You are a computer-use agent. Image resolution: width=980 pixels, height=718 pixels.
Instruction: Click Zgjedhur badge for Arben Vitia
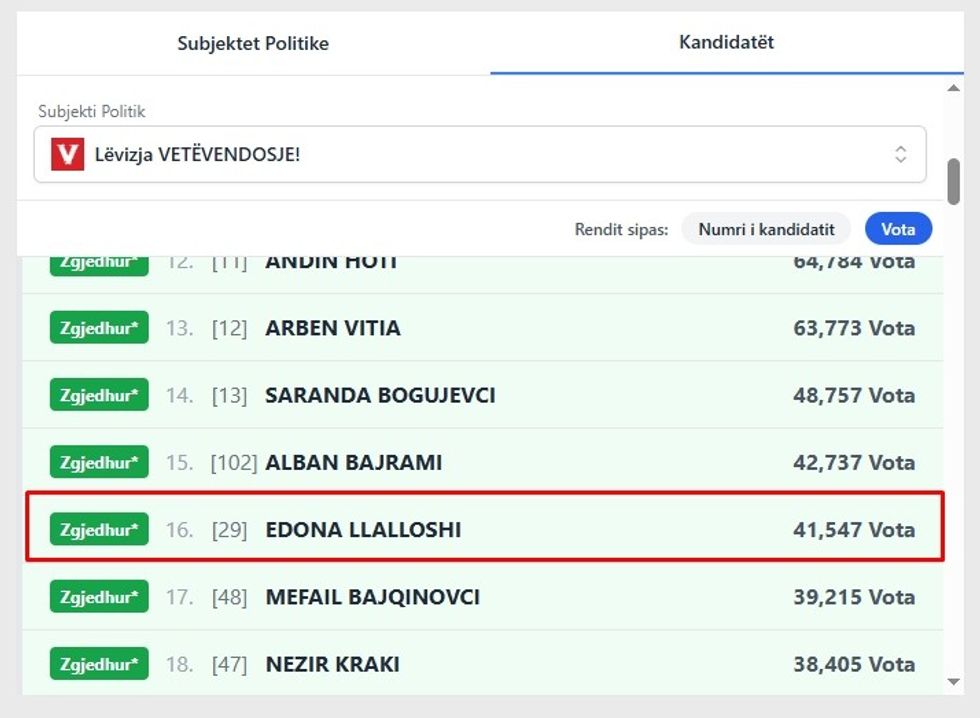99,328
